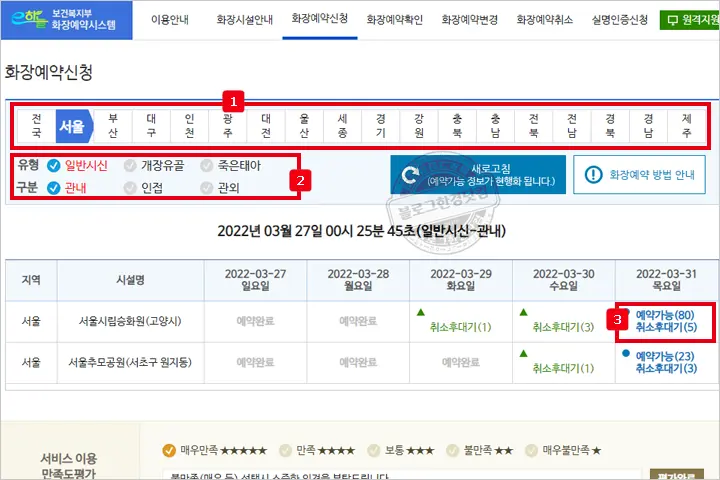Select the 울산 region tab
720x480 pixels.
click(x=304, y=126)
